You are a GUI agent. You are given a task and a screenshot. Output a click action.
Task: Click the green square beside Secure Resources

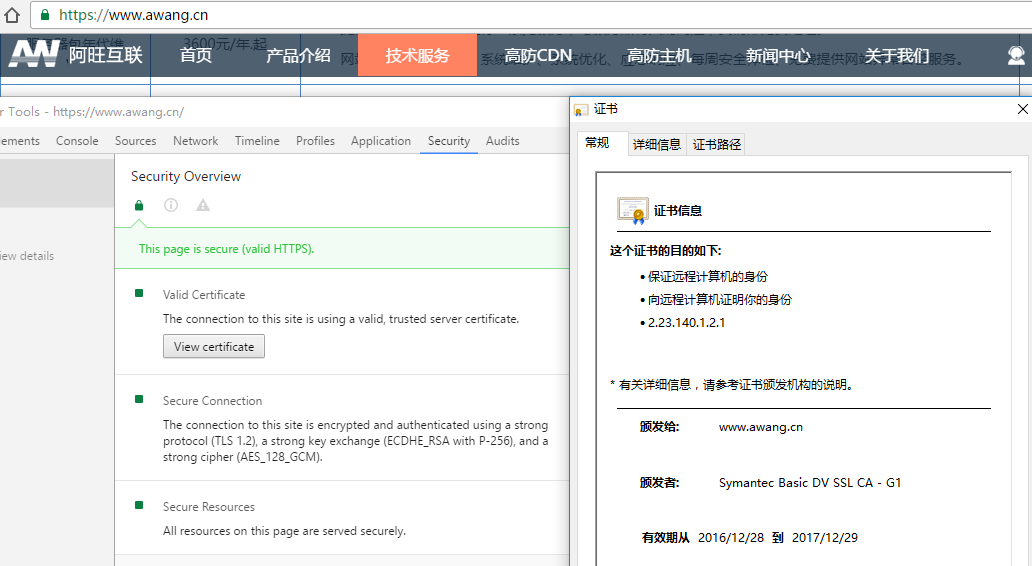[x=139, y=505]
